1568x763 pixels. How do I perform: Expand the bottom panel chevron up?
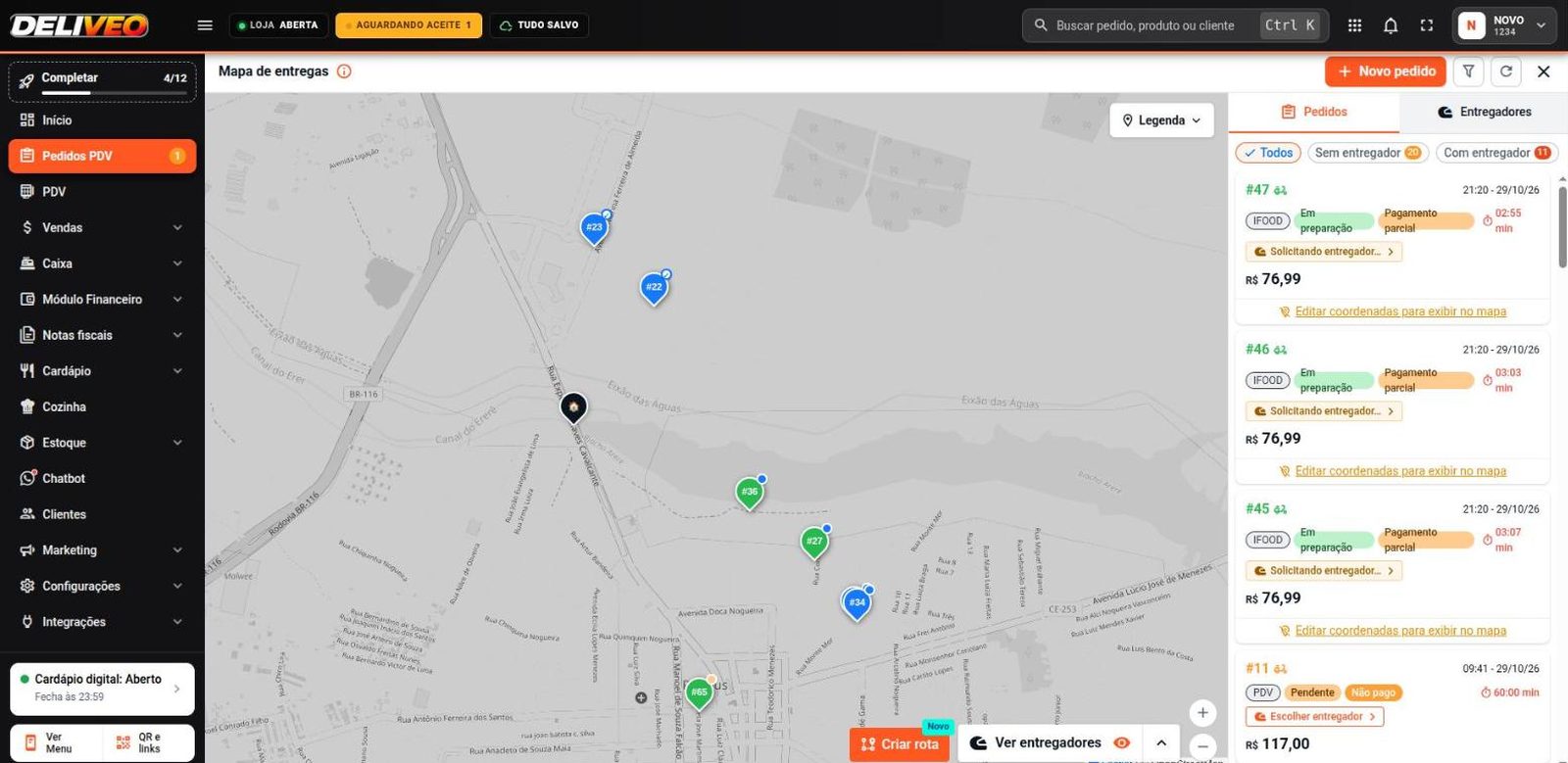coord(1161,743)
